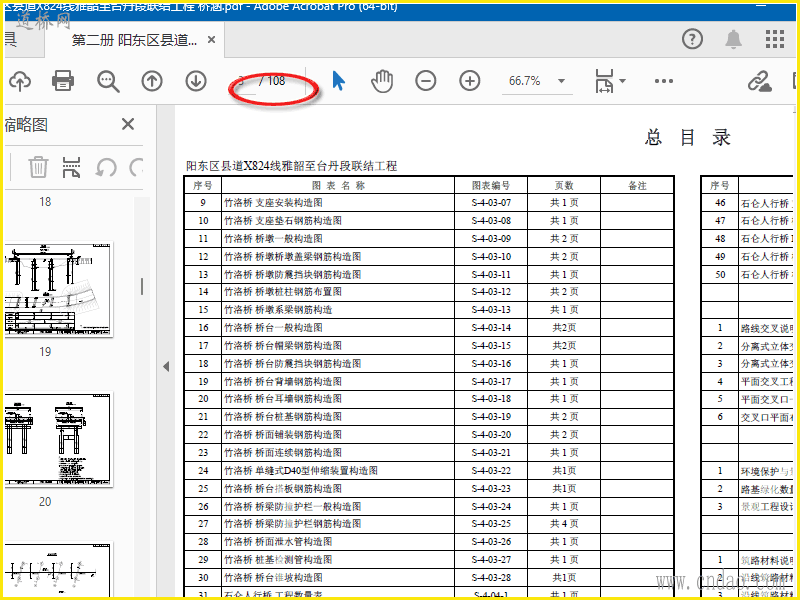Delete pages using trash icon in thumbnails panel

pos(38,166)
